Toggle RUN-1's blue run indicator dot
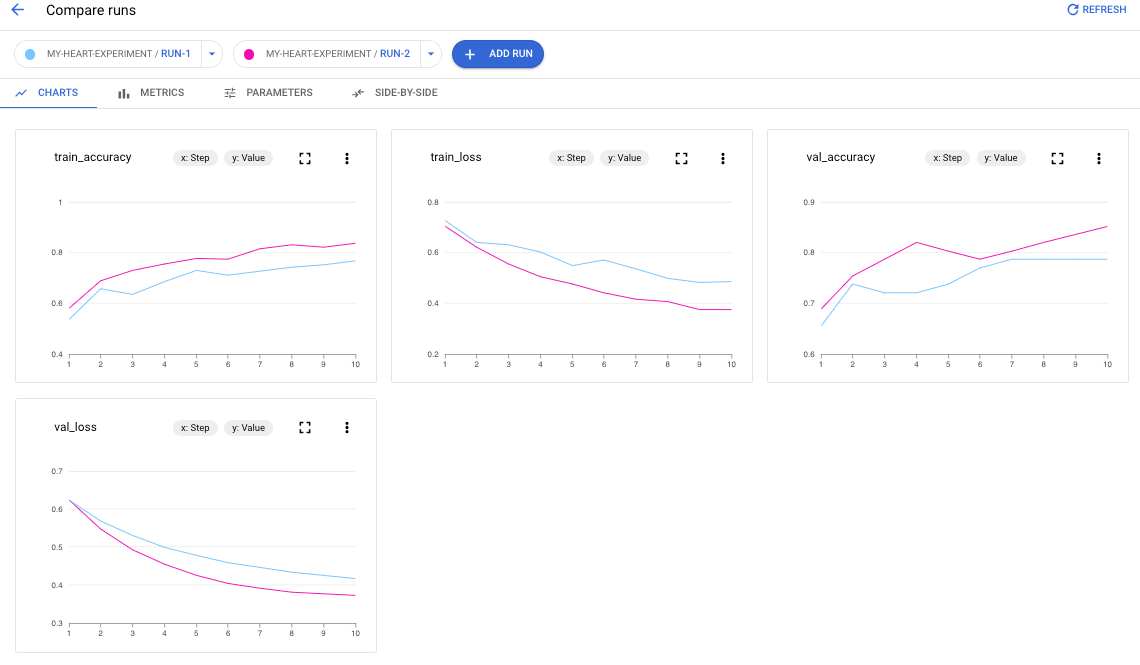Image resolution: width=1140 pixels, height=665 pixels. click(x=29, y=53)
